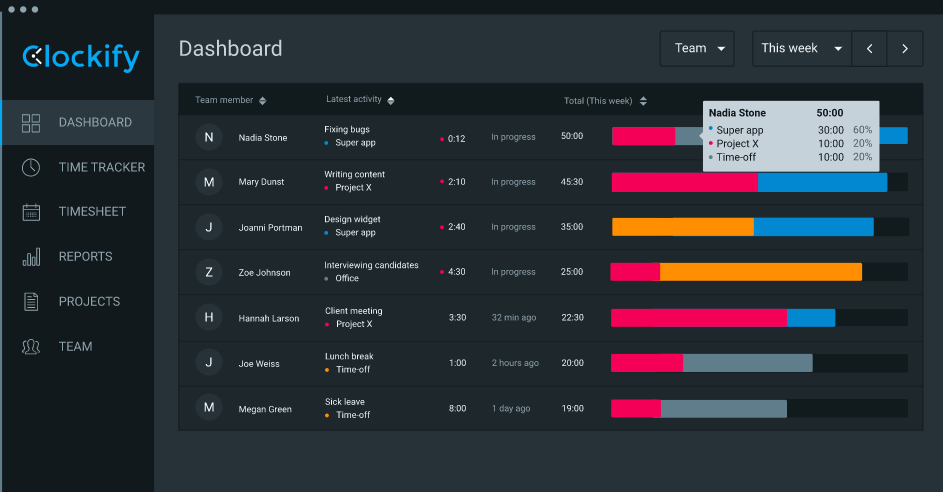Click the Time Tracker clock icon
The width and height of the screenshot is (943, 492).
31,167
